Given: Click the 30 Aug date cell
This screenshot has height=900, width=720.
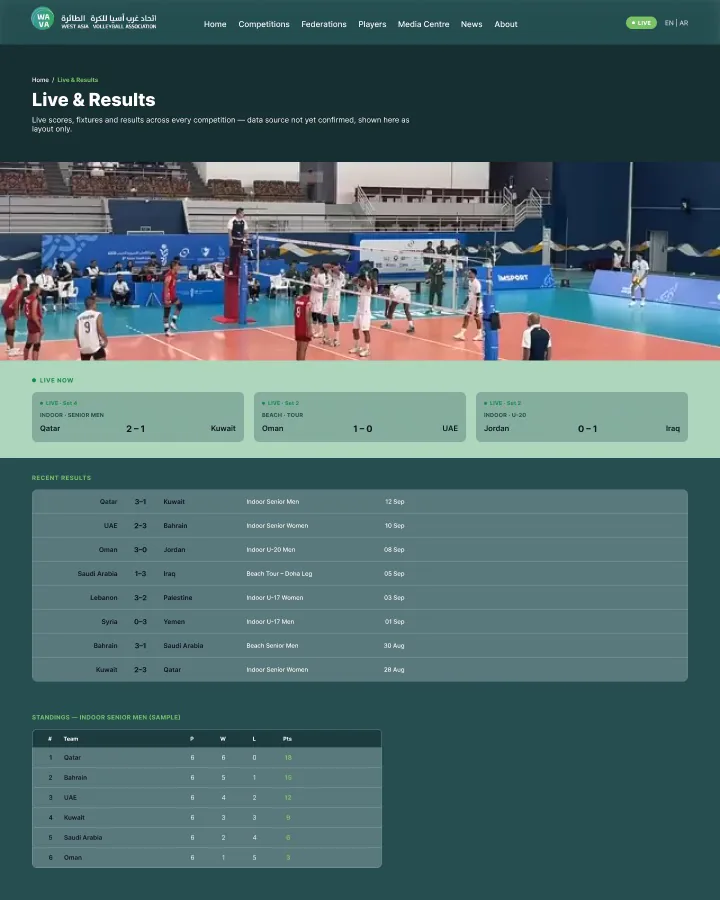Looking at the screenshot, I should pos(394,646).
